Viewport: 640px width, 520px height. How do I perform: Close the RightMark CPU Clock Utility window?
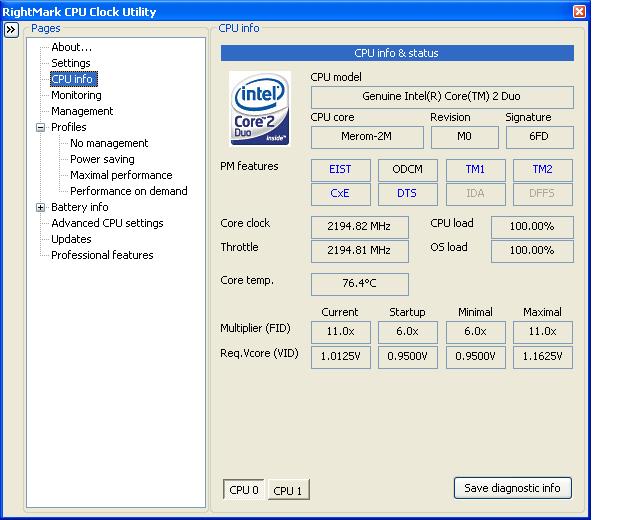pos(579,11)
